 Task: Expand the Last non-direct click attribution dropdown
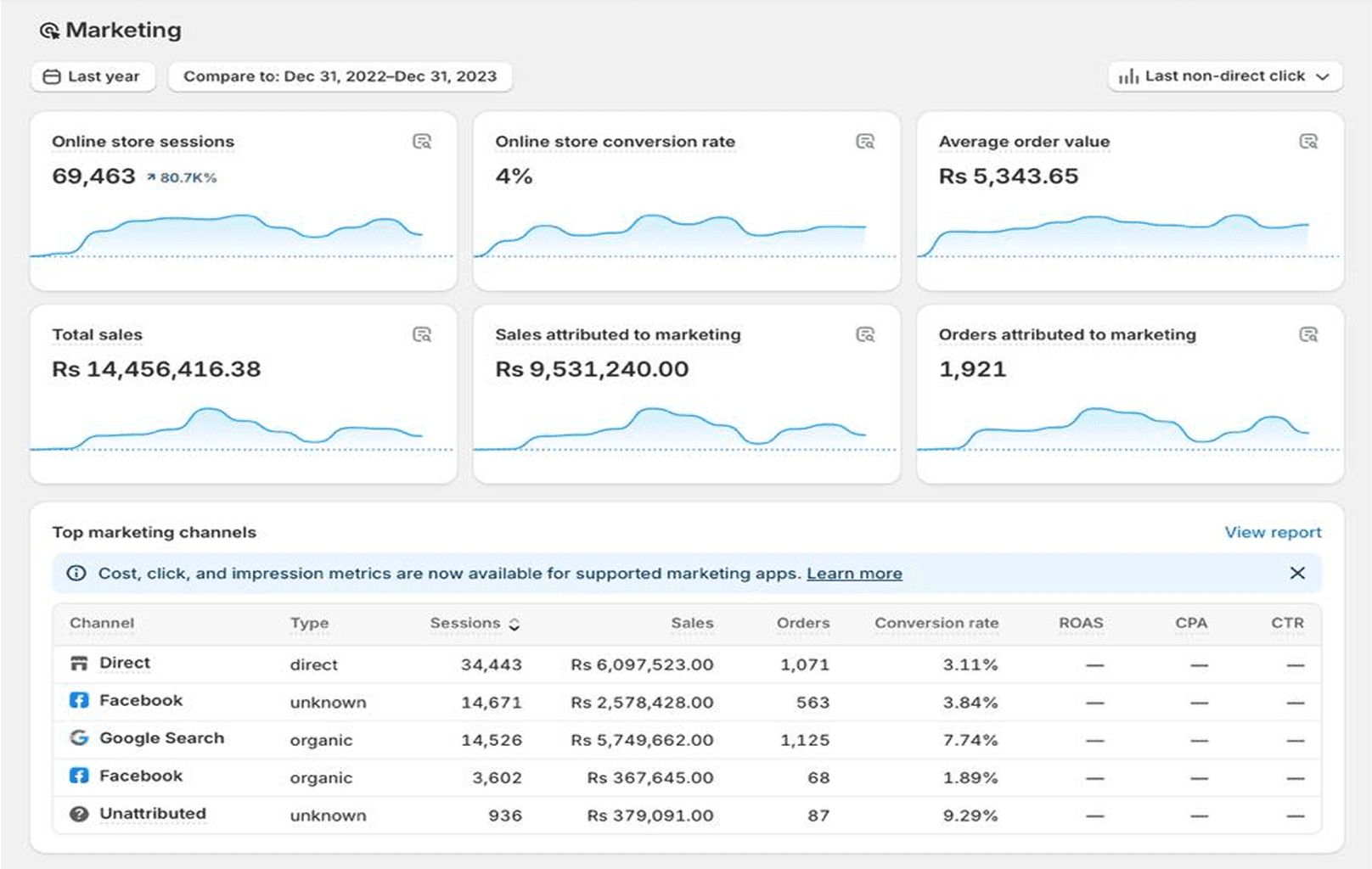[x=1224, y=76]
